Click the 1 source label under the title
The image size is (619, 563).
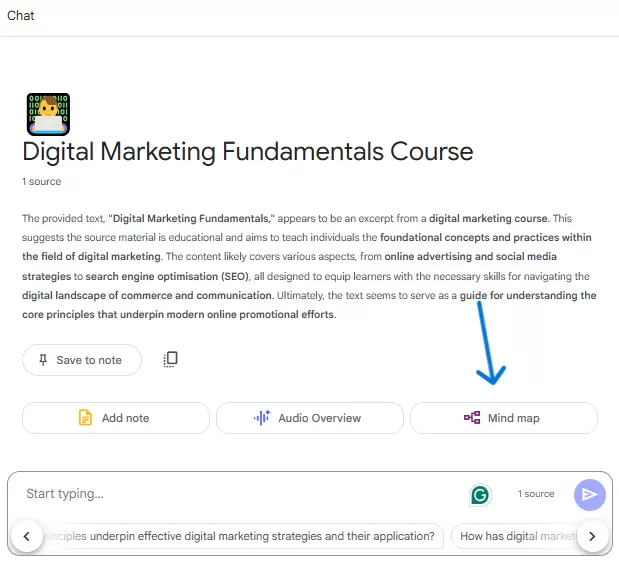pyautogui.click(x=41, y=182)
